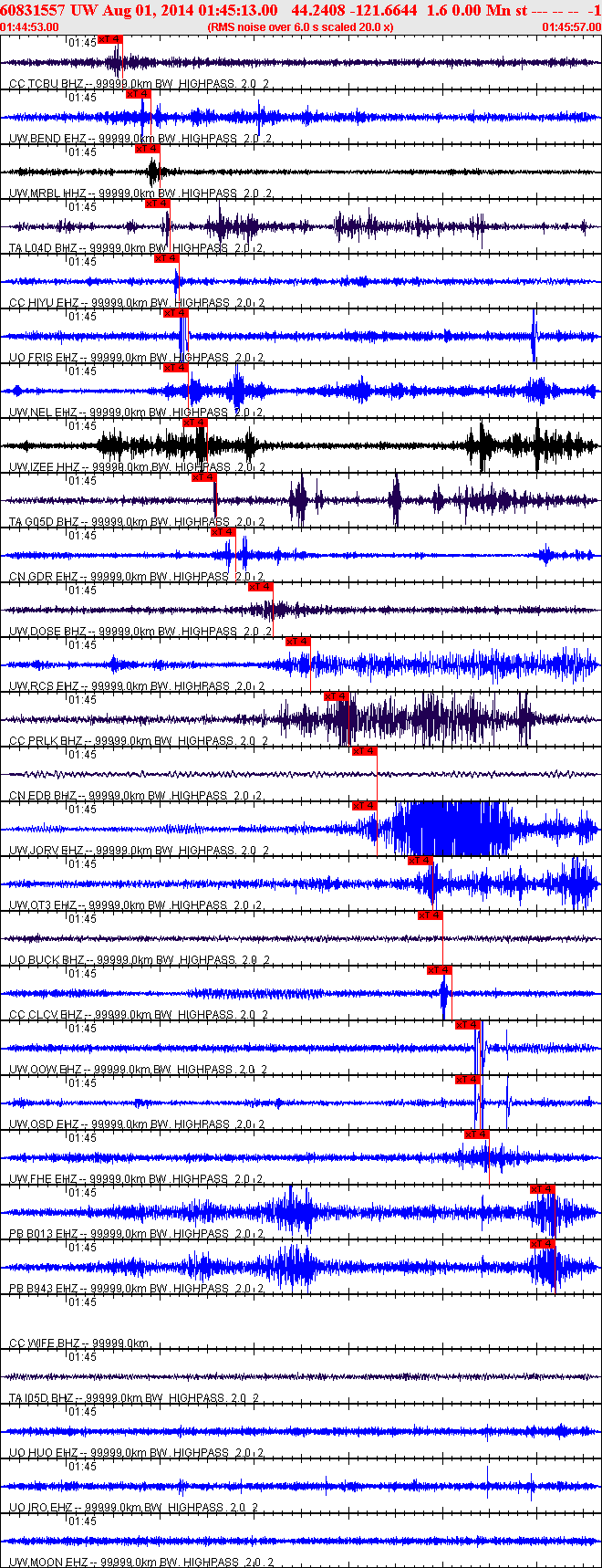Select the UO.BUCK BHZ station label

coord(47,960)
